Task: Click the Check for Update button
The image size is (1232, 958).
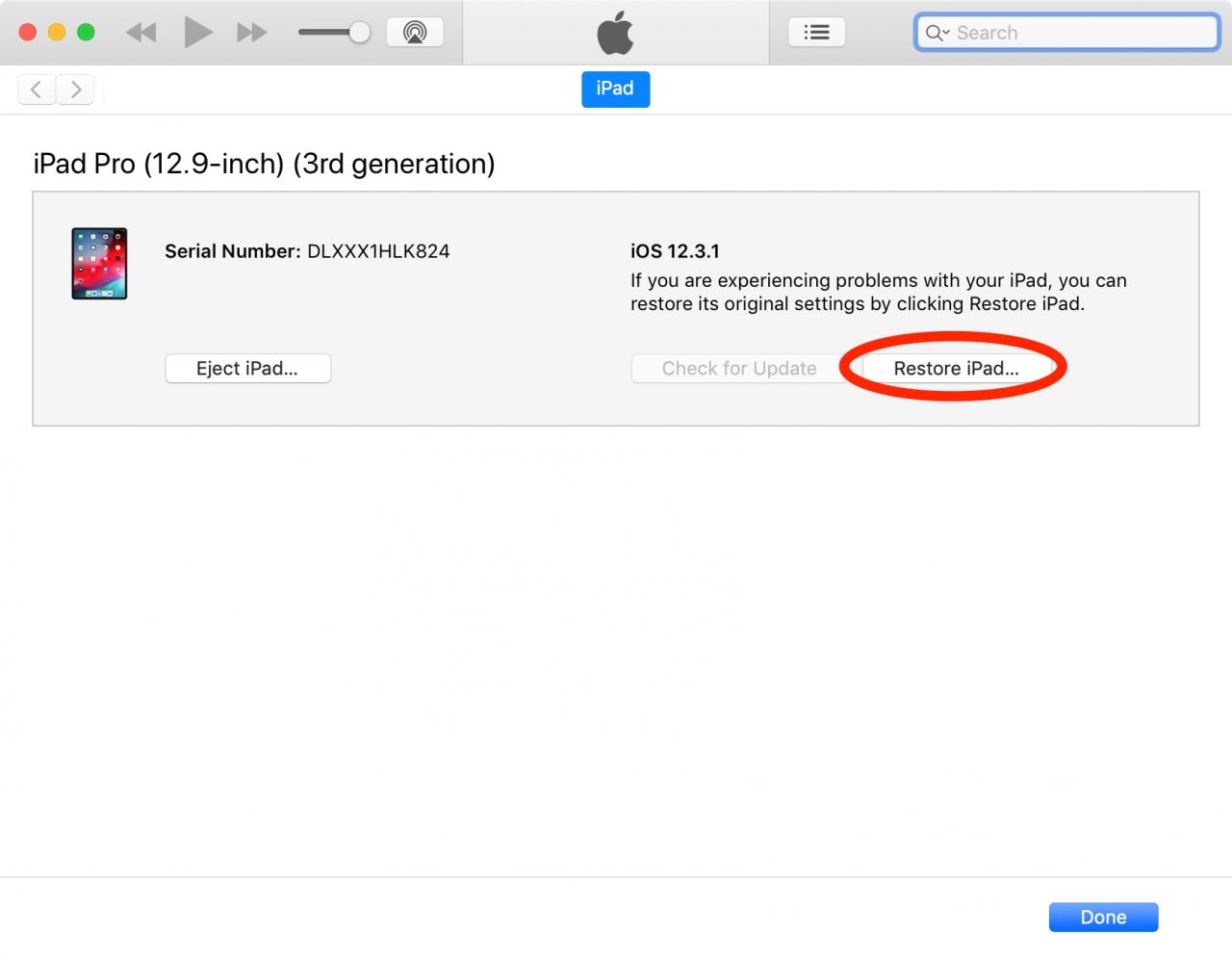Action: pyautogui.click(x=739, y=369)
